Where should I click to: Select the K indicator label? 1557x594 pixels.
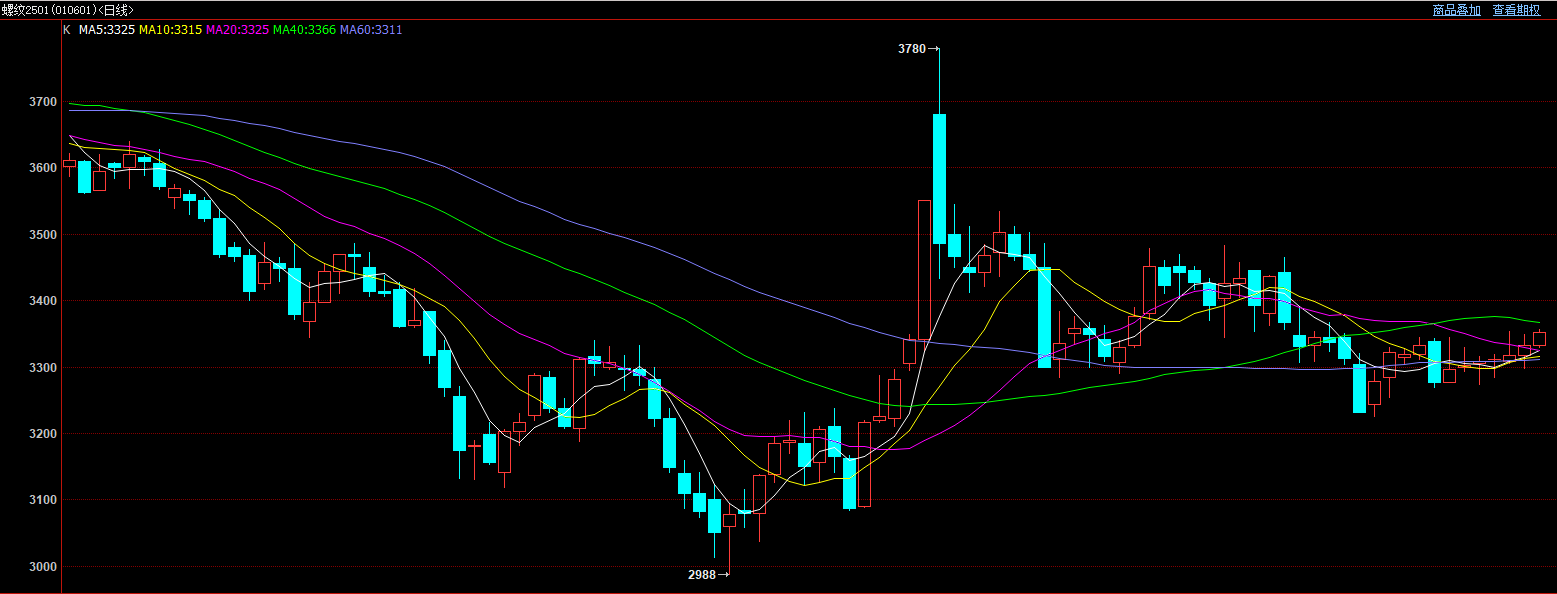(x=67, y=30)
